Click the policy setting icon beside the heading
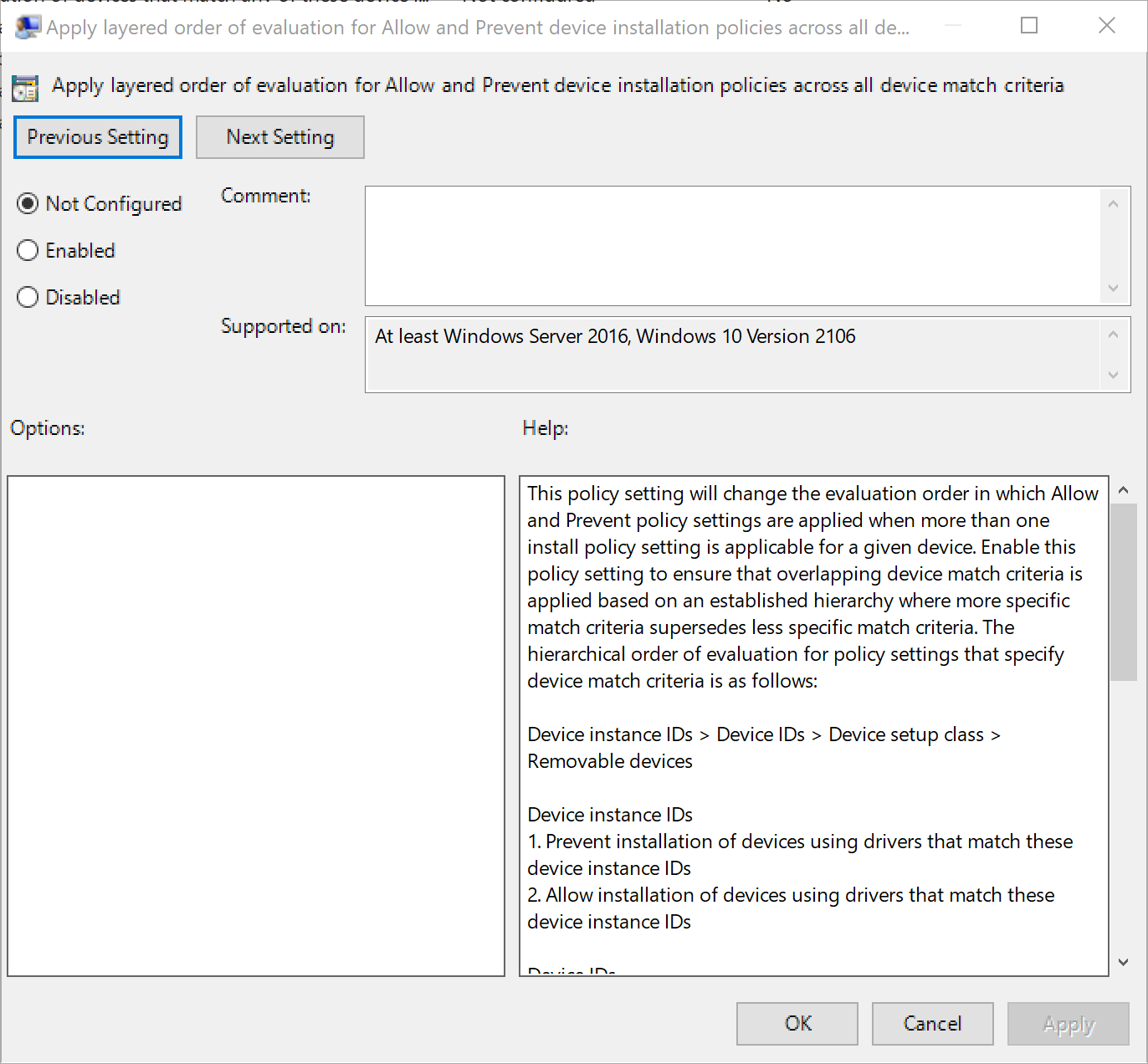The image size is (1148, 1064). click(x=25, y=88)
